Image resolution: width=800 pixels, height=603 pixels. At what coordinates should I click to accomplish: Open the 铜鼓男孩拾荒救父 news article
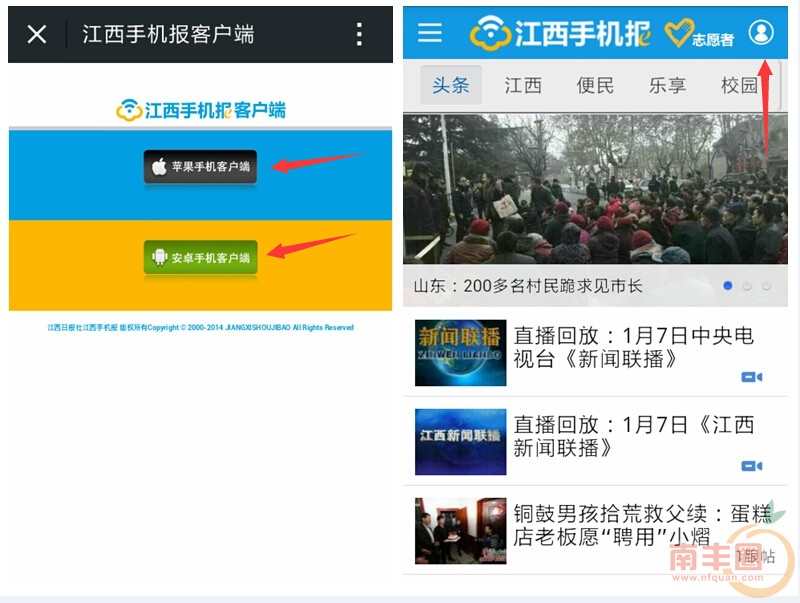click(640, 525)
